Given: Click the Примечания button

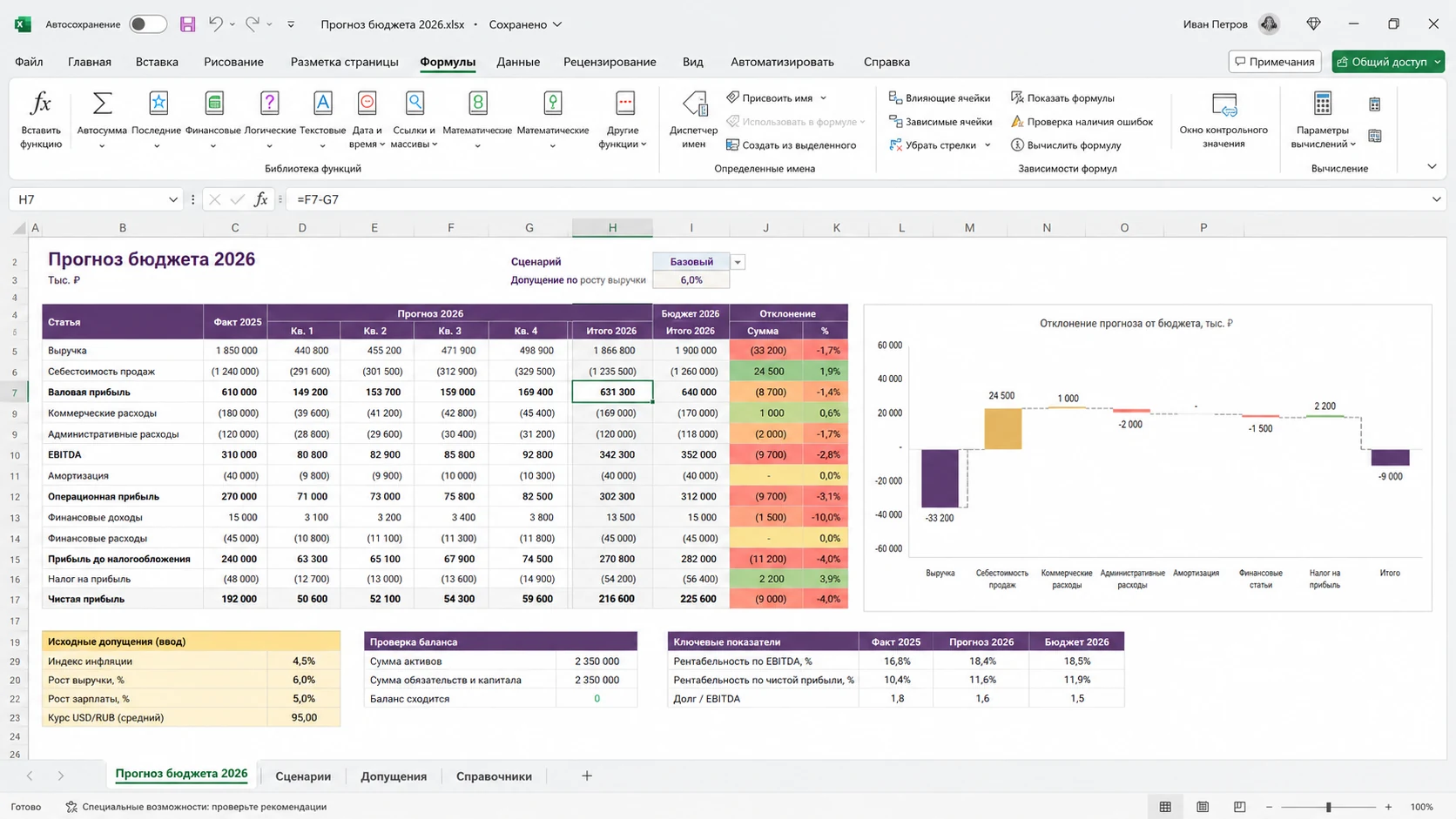Looking at the screenshot, I should point(1275,62).
